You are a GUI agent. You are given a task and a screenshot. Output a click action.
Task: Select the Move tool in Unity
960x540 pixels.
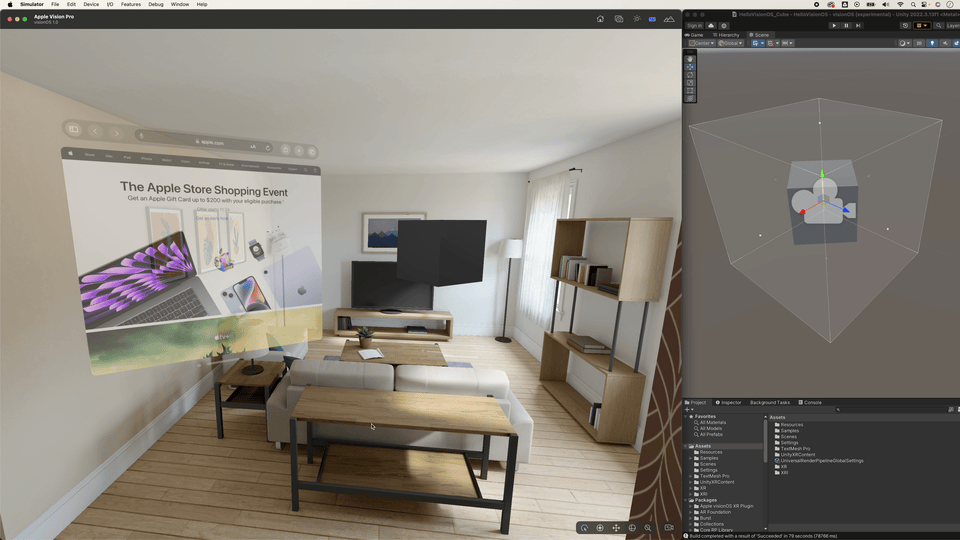[690, 67]
